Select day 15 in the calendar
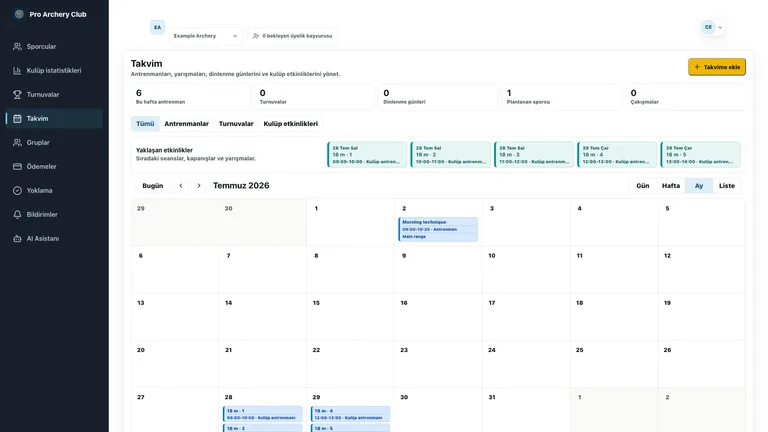This screenshot has width=768, height=432. click(350, 317)
